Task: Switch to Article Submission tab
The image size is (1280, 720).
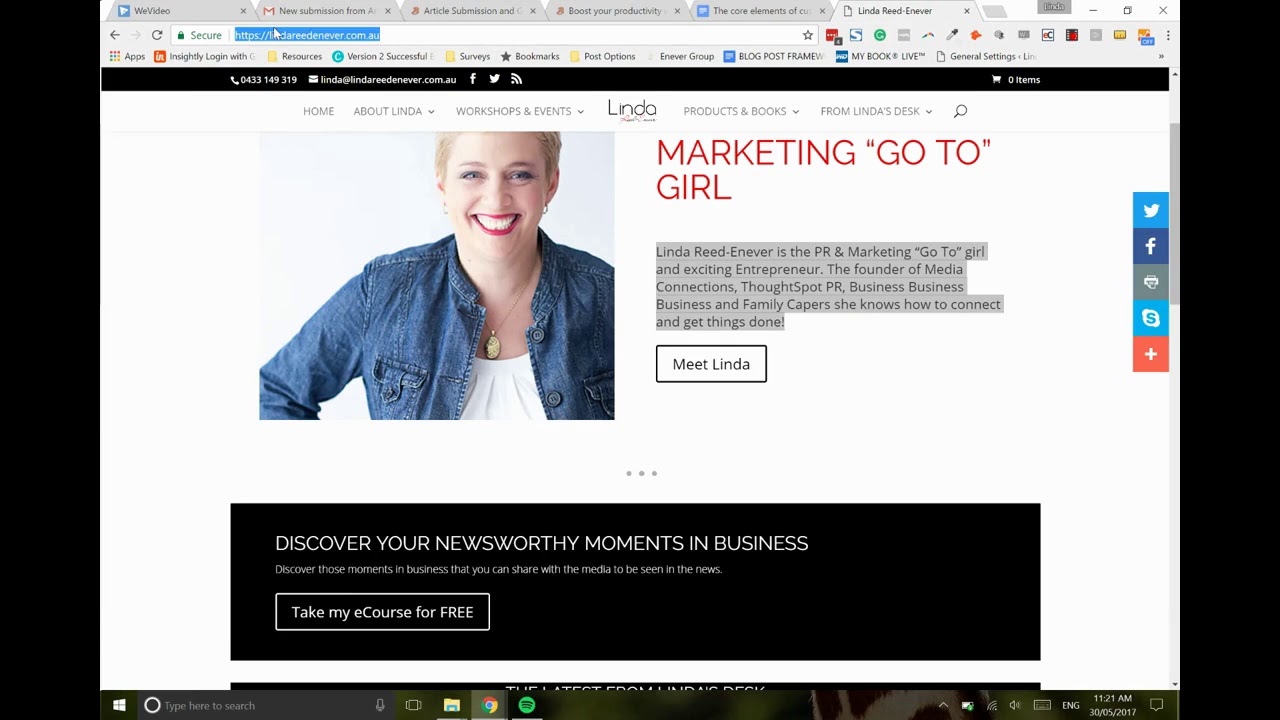Action: (x=472, y=11)
